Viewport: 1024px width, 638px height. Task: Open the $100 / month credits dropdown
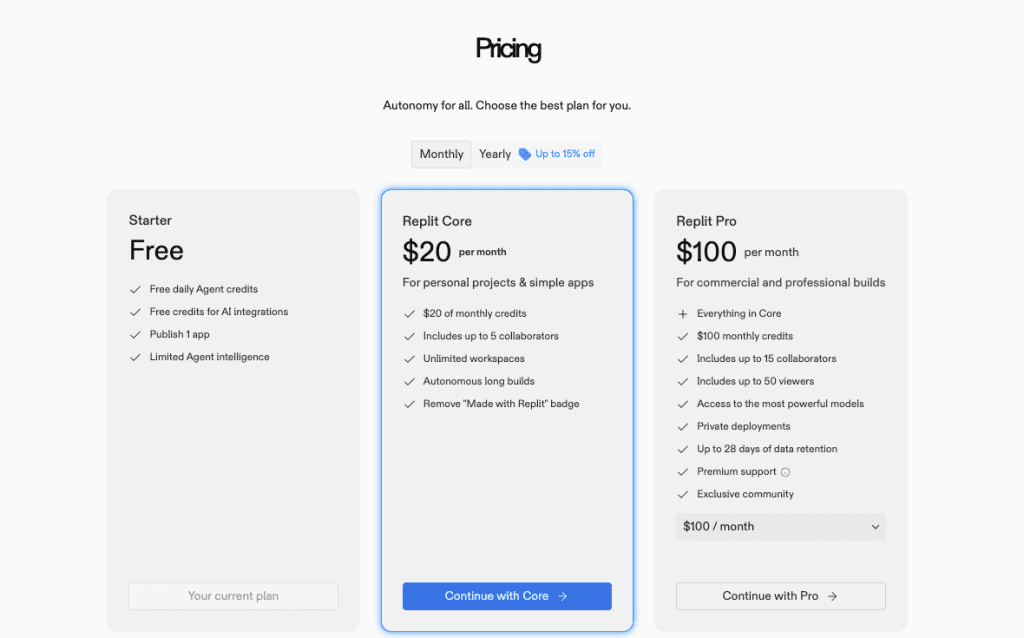pyautogui.click(x=780, y=527)
